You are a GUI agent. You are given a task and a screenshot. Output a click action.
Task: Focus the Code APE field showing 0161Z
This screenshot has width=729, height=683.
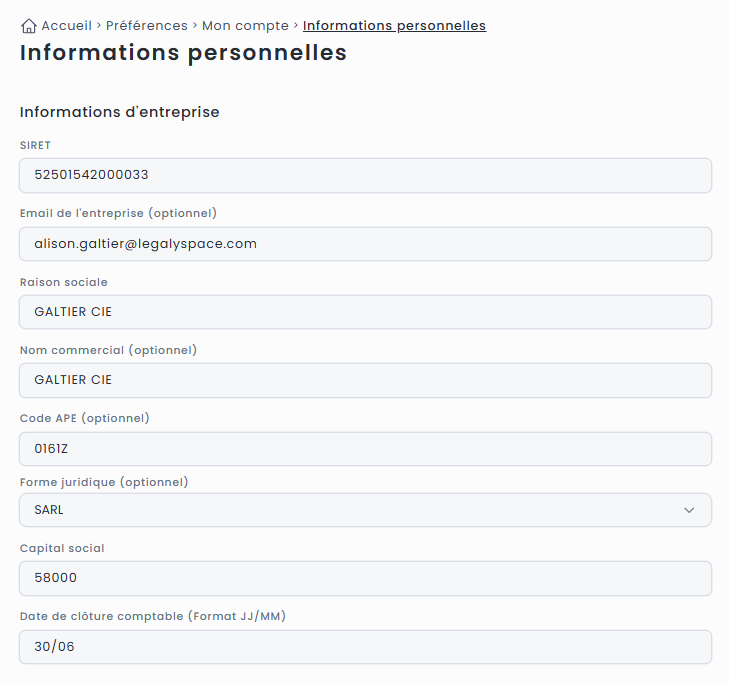(x=365, y=449)
